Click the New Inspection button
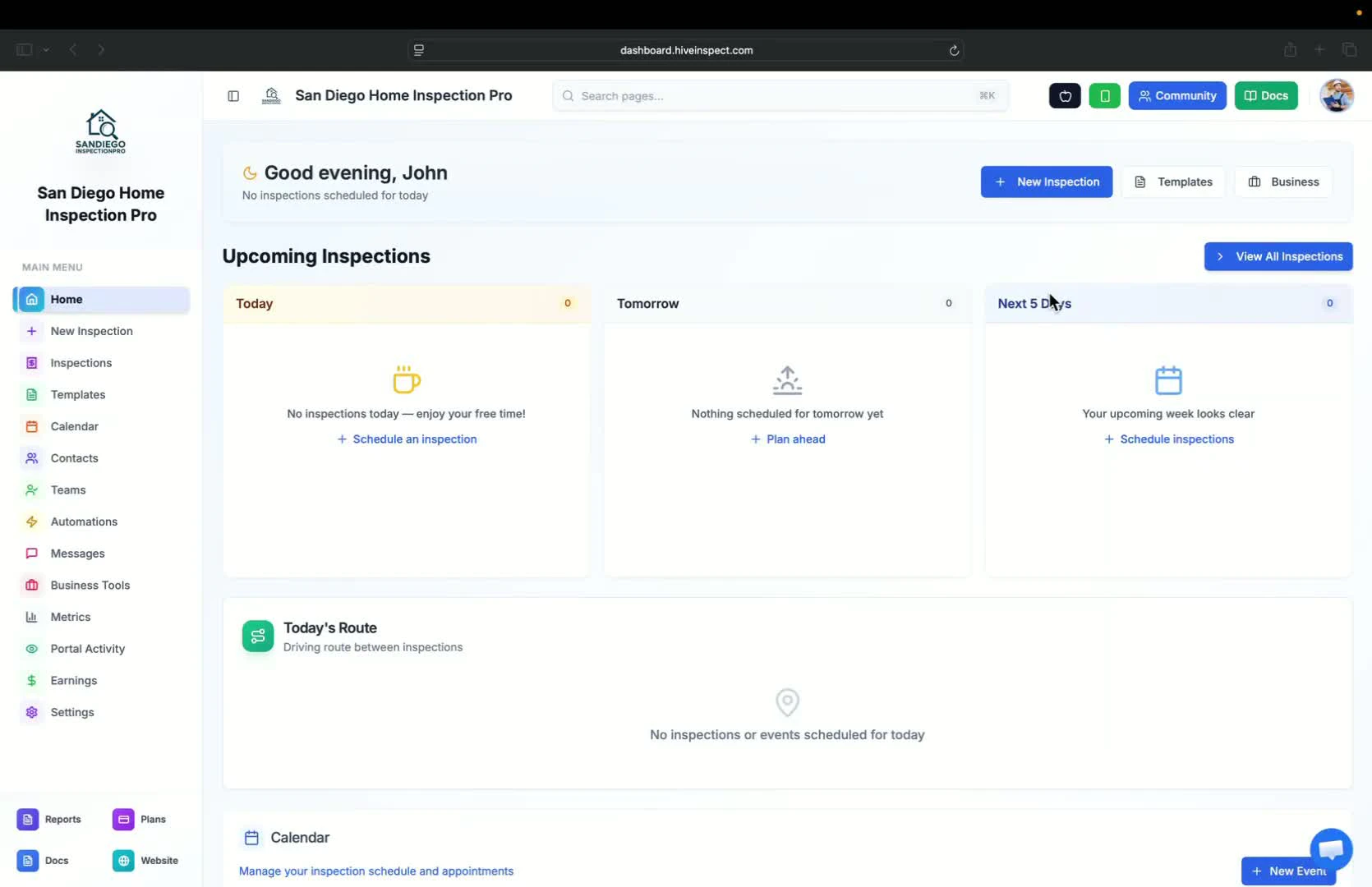 click(x=1046, y=182)
